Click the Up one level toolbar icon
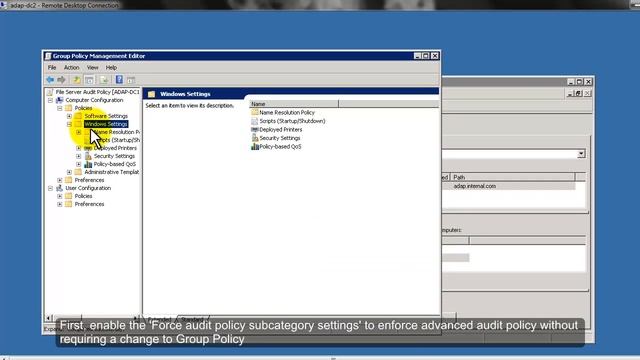This screenshot has height=360, width=640. [76, 80]
